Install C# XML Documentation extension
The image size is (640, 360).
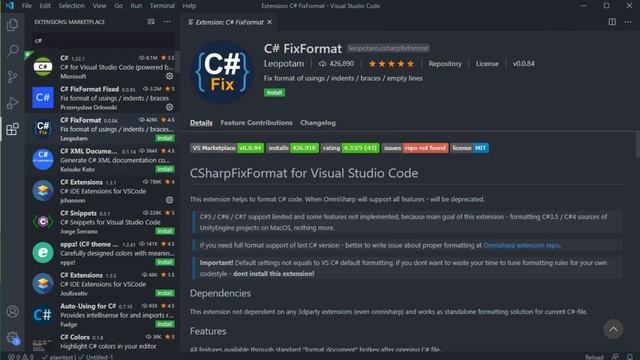click(x=164, y=169)
